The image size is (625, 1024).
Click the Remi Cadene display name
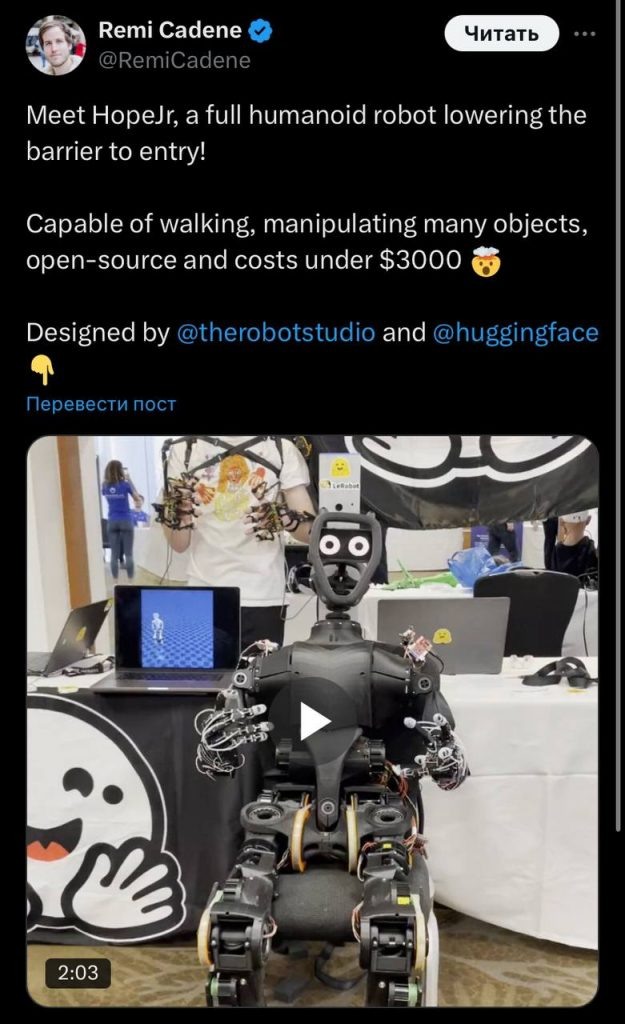170,30
